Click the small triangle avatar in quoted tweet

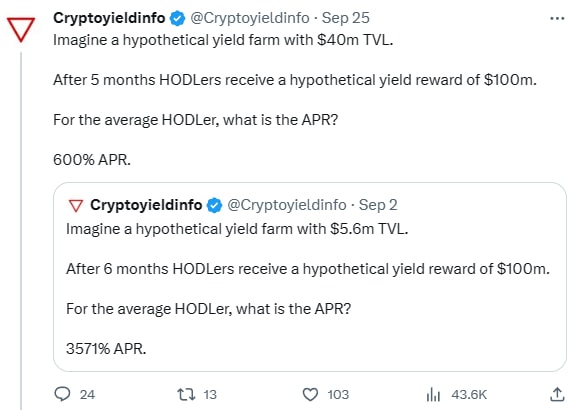(76, 205)
